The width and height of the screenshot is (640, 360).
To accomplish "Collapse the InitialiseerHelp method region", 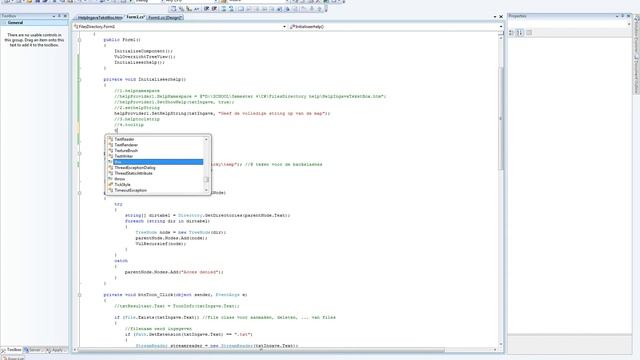I will 80,80.
